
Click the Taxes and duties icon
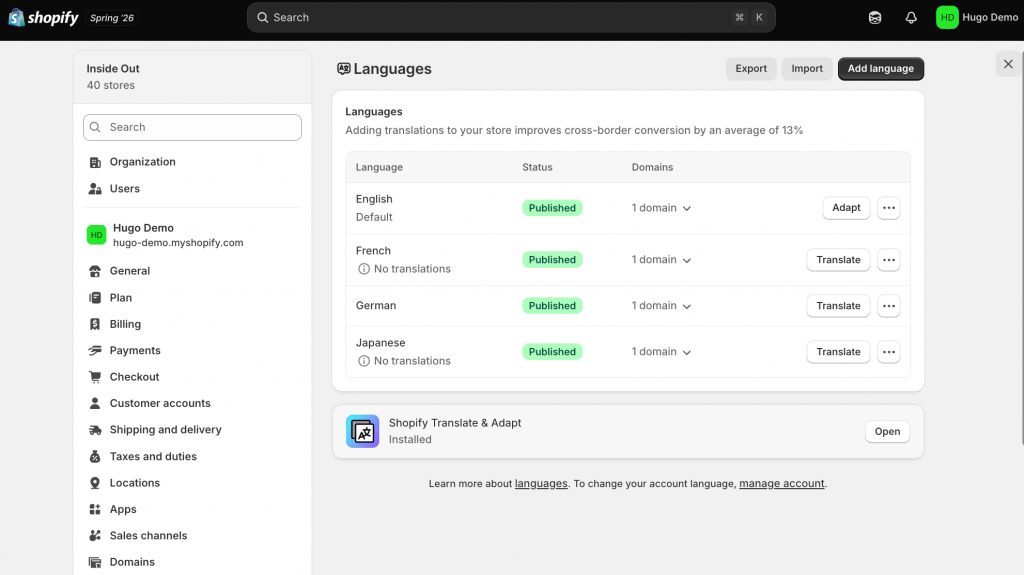[x=95, y=456]
